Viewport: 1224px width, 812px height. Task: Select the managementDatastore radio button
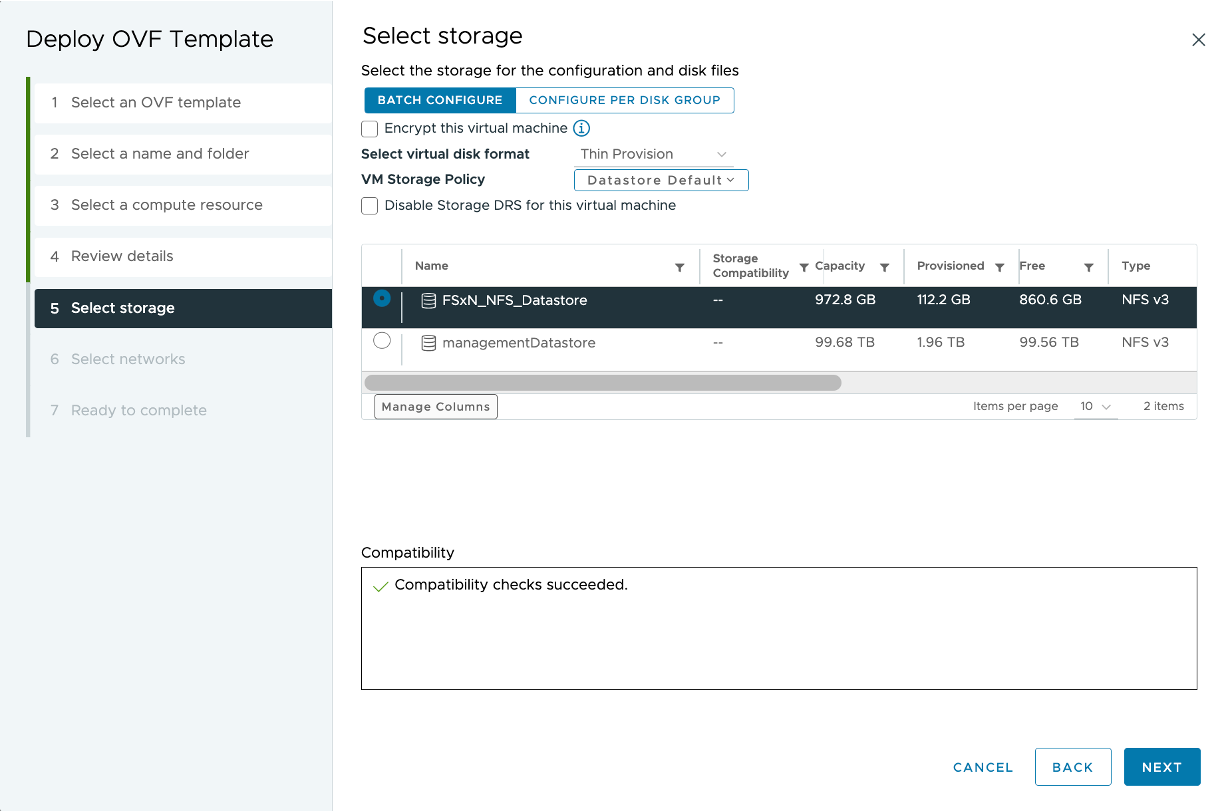coord(381,341)
